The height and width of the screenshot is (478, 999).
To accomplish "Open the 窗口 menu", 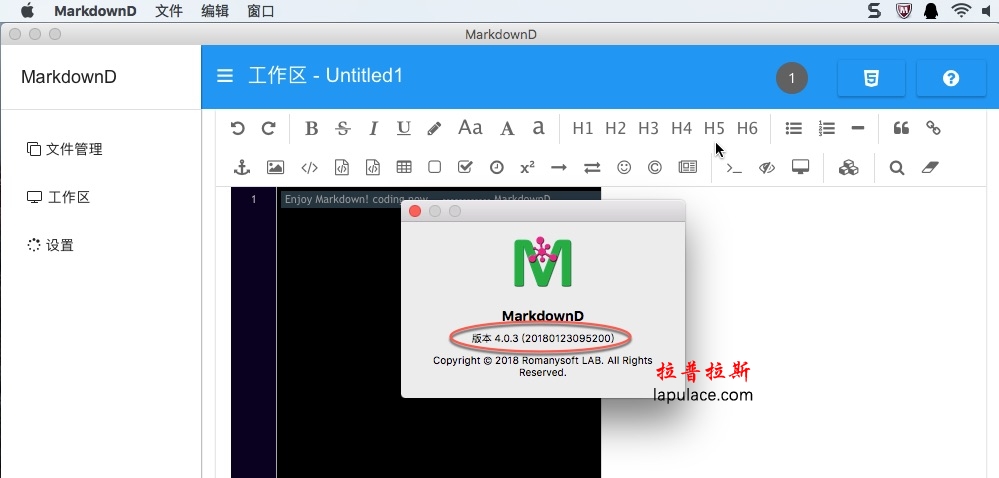I will (x=261, y=11).
